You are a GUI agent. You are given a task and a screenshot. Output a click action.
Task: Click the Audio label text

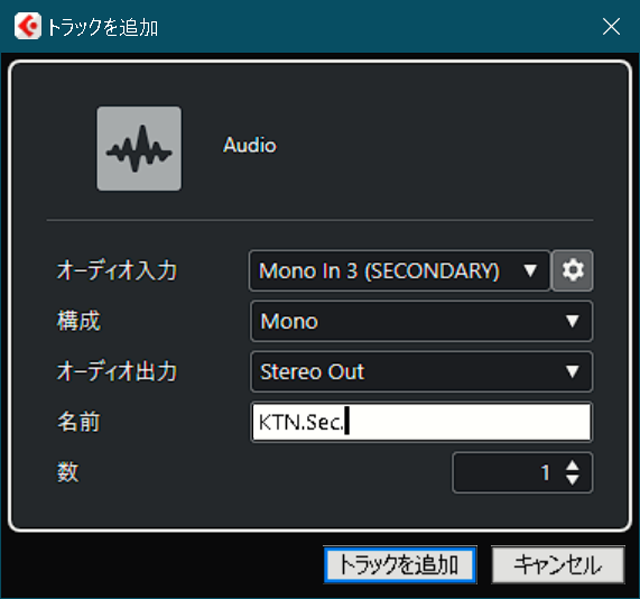pos(250,145)
